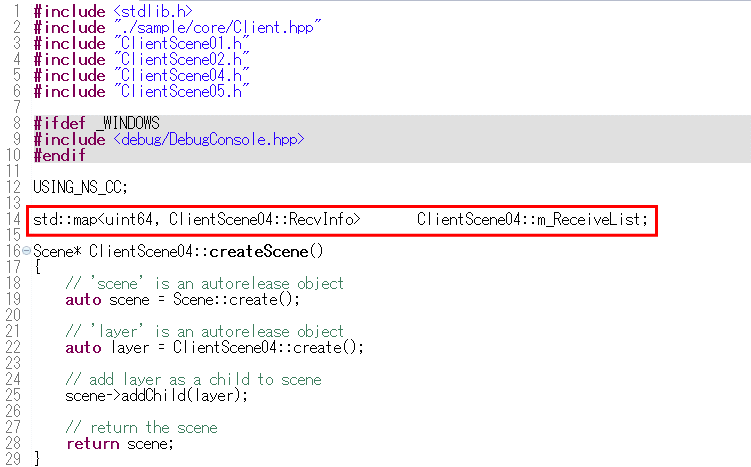Click line number 29 in gutter
The image size is (751, 467).
[x=13, y=459]
